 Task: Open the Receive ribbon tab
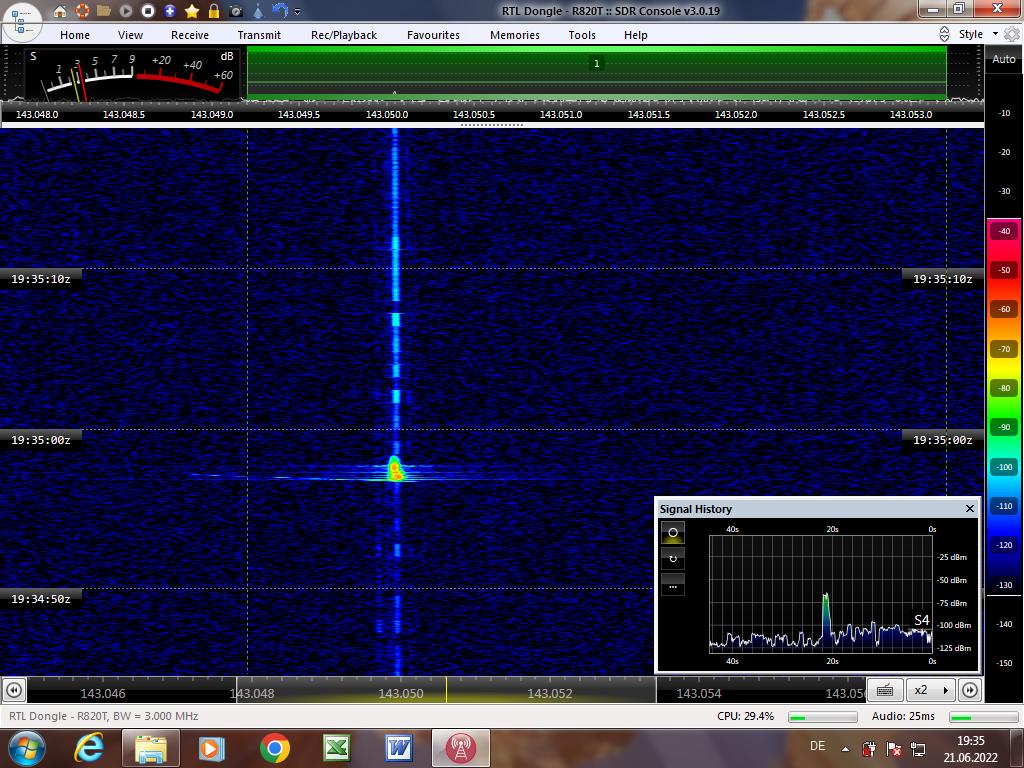click(190, 35)
